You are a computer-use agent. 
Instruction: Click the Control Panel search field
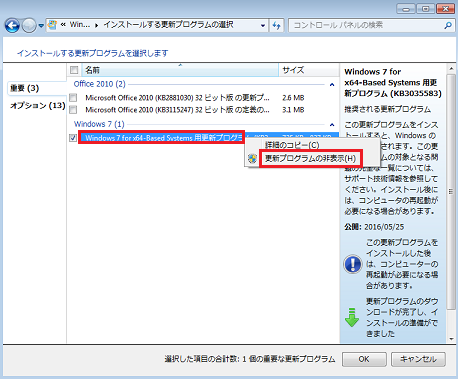click(367, 25)
